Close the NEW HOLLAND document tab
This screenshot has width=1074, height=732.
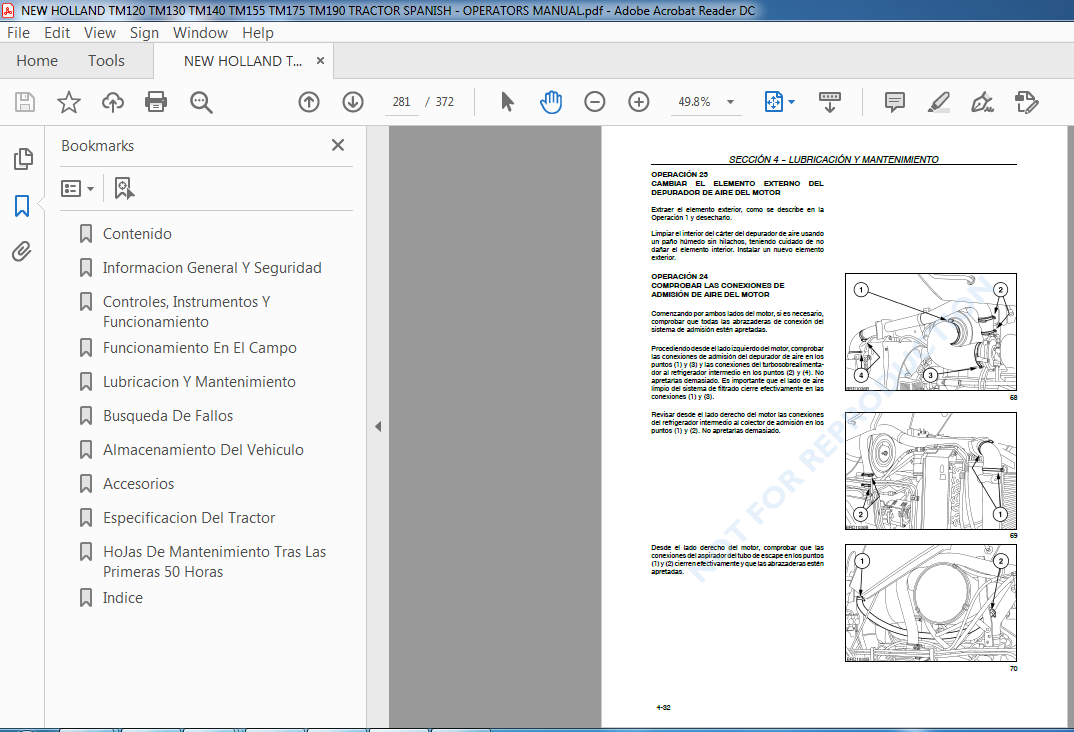click(x=320, y=61)
